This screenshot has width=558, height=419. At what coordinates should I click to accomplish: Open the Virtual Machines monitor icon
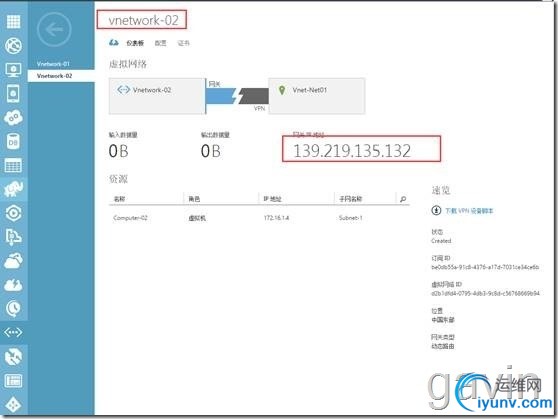[x=13, y=70]
